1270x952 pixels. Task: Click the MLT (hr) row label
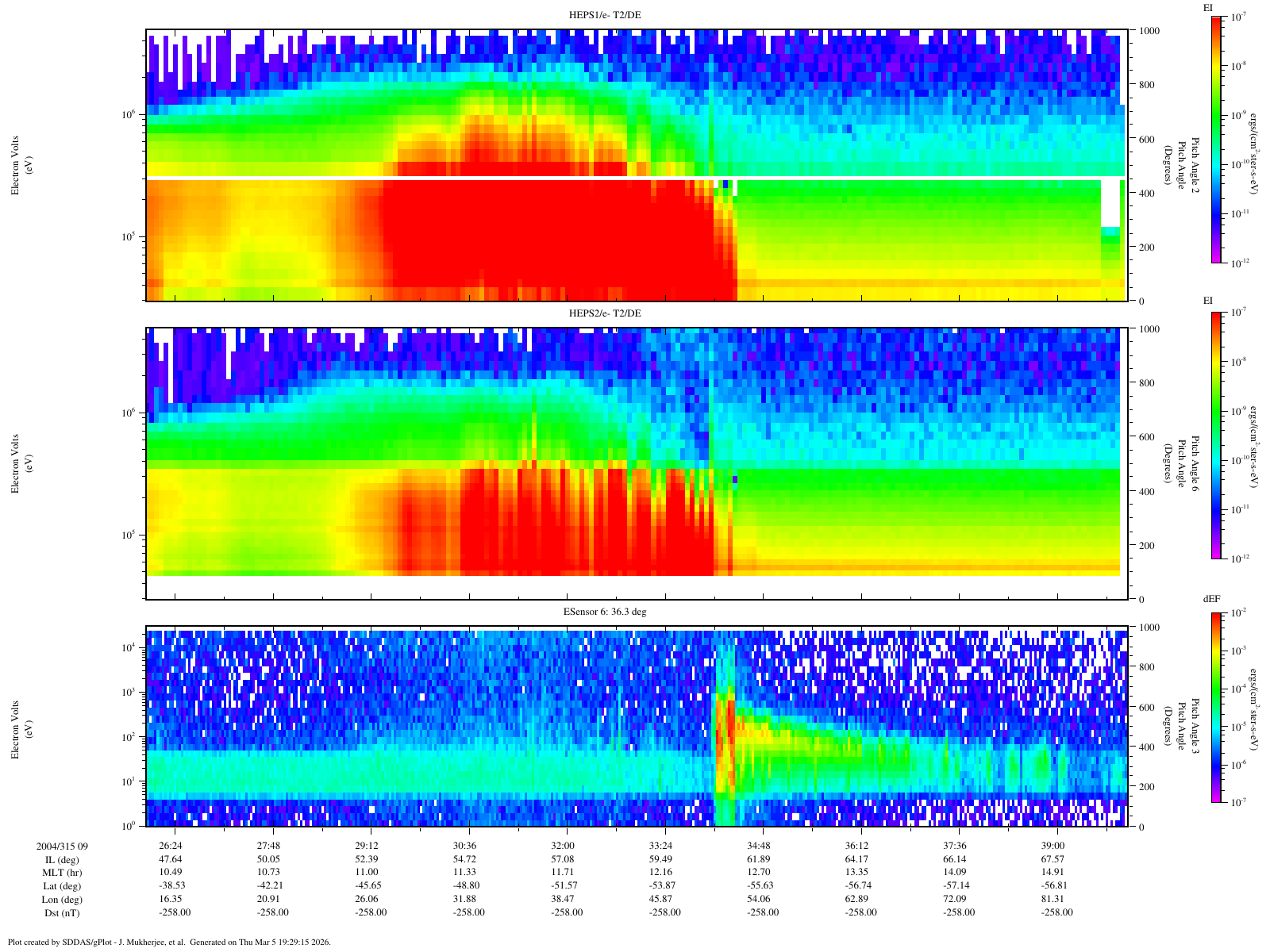click(x=62, y=873)
